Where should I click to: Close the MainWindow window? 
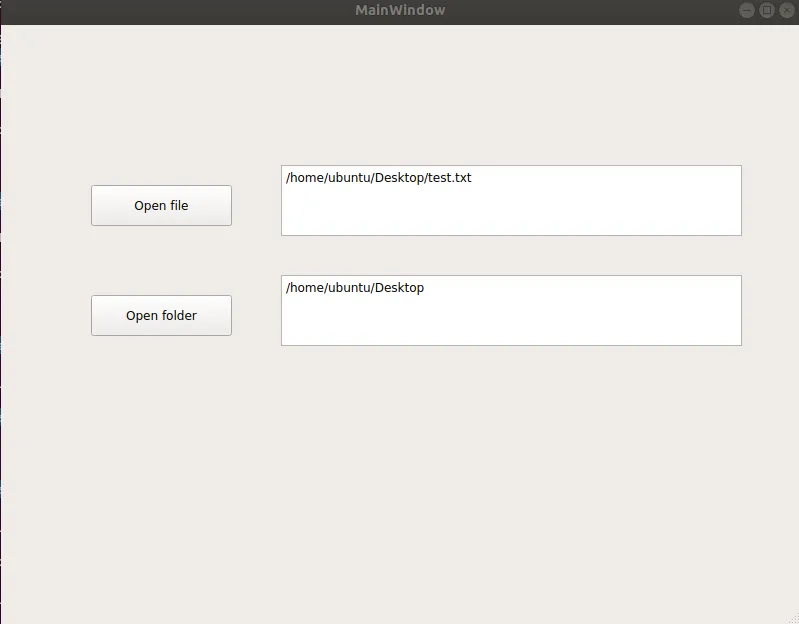tap(786, 10)
